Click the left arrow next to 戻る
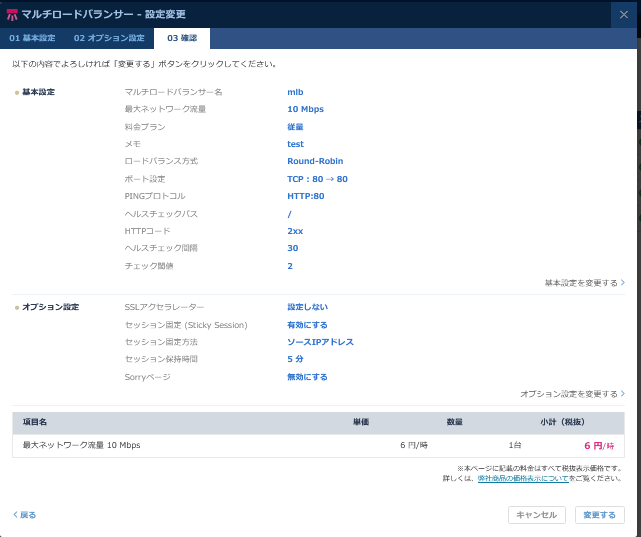Screen dimensions: 641x537 tap(15, 515)
